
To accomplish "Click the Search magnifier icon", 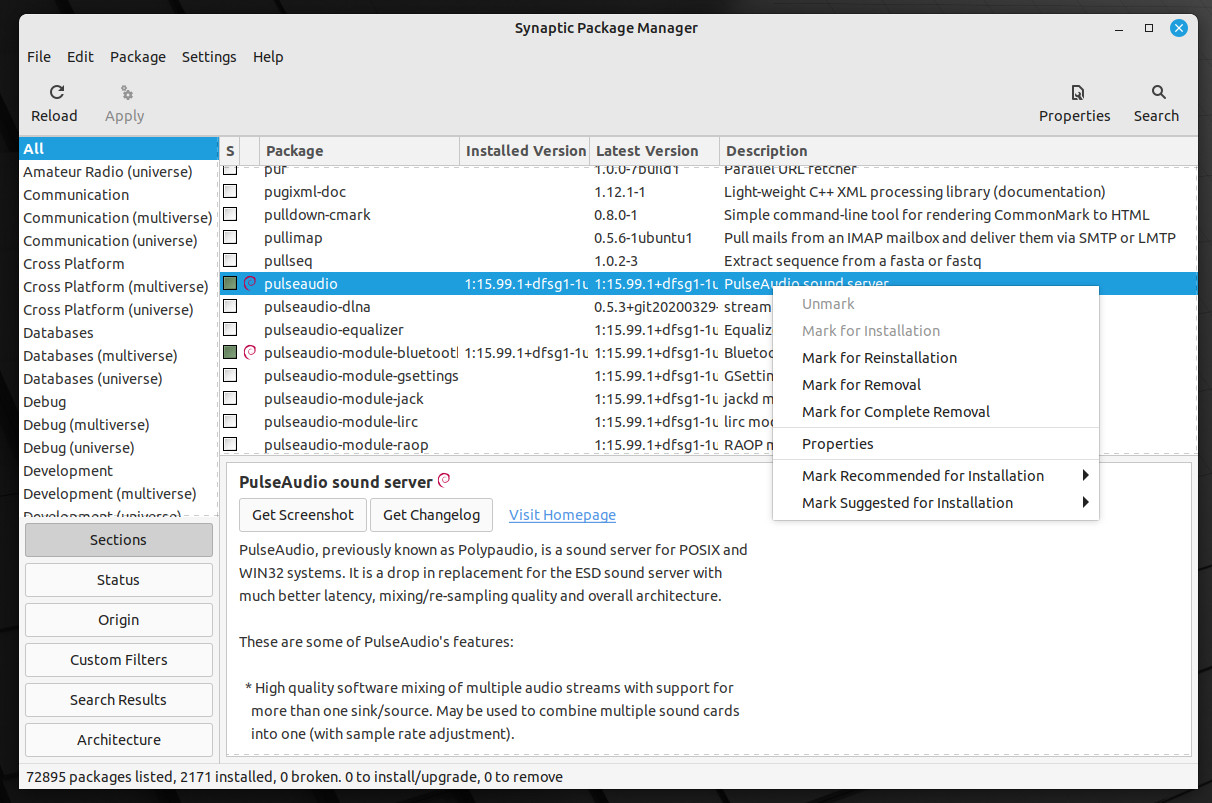I will pyautogui.click(x=1159, y=92).
